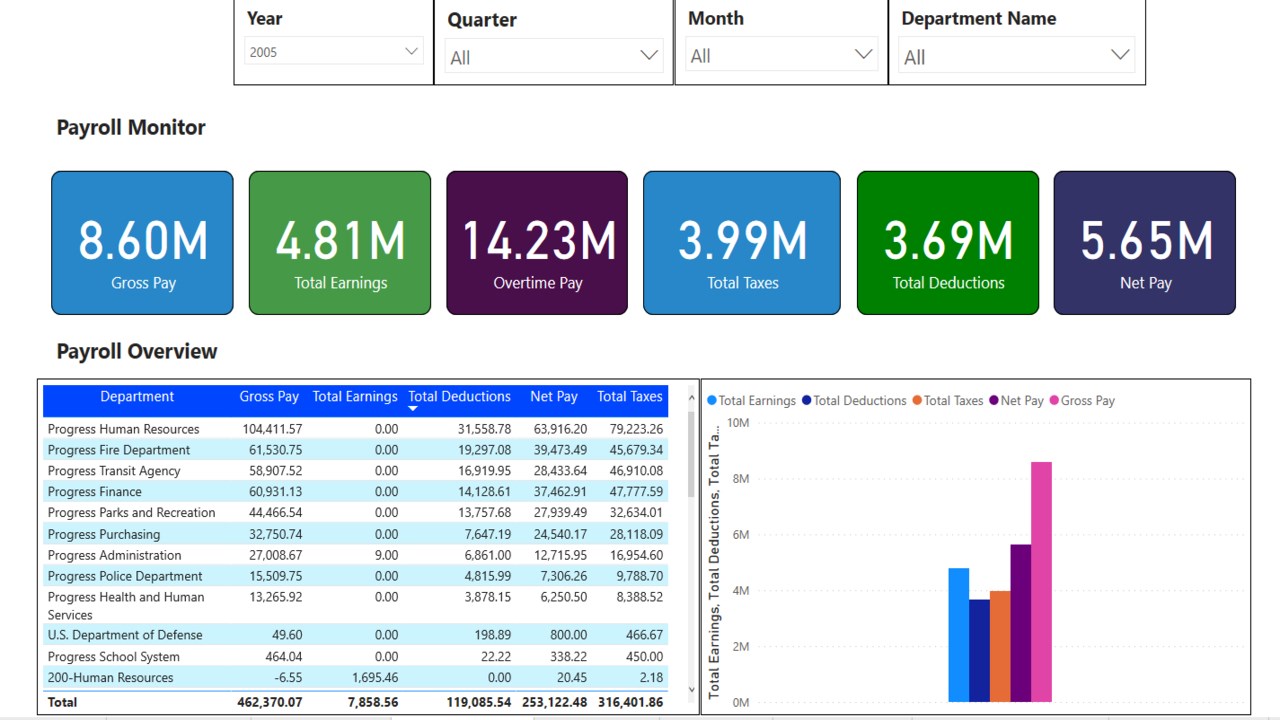Click the table's vertical scrollbar thumb
The image size is (1280, 720).
click(690, 453)
